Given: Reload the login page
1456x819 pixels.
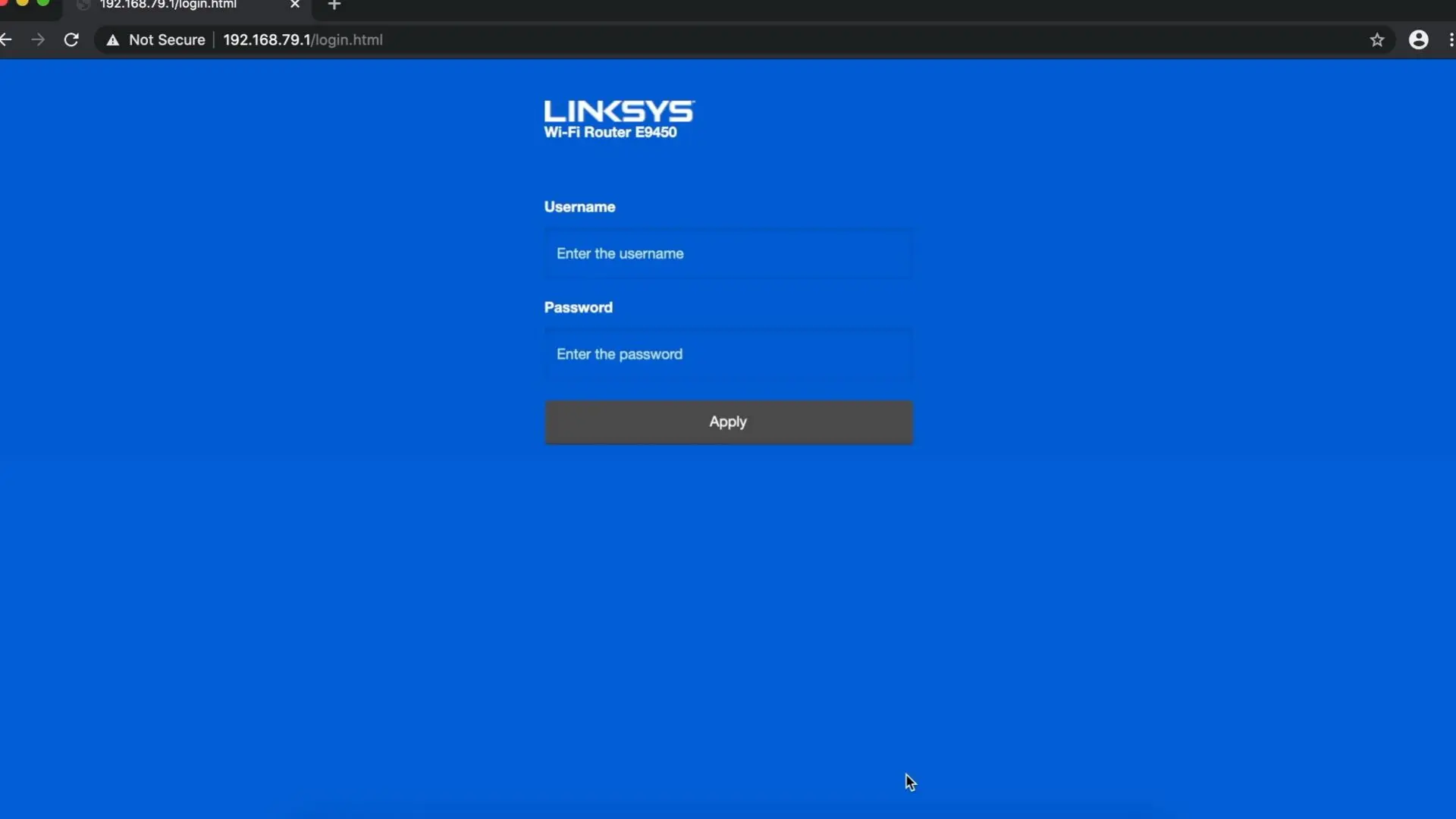Looking at the screenshot, I should point(71,40).
